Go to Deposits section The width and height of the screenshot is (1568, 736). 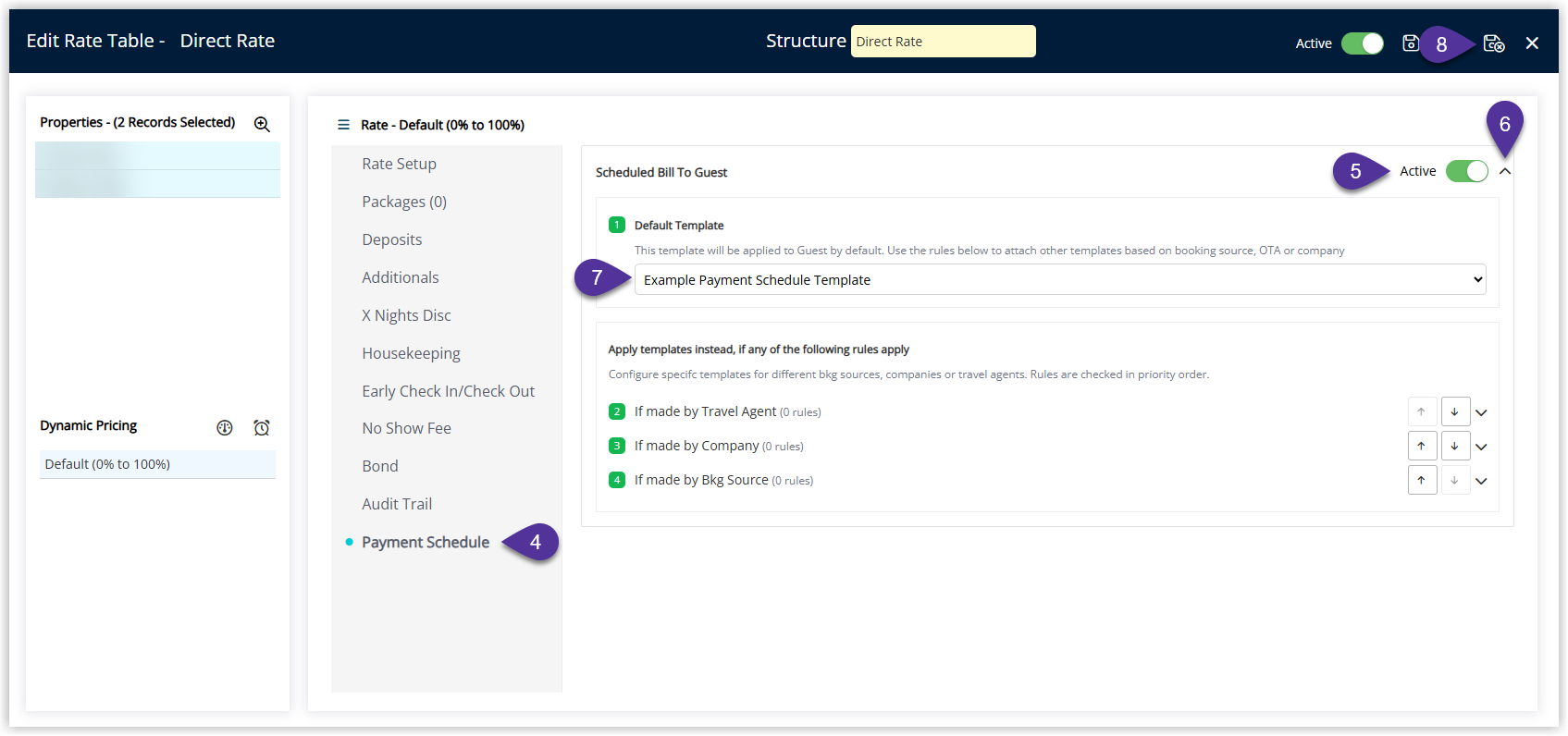point(392,239)
